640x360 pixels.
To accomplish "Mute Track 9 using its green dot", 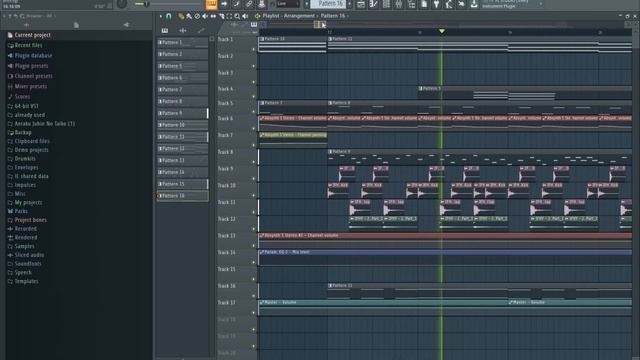I will [253, 179].
